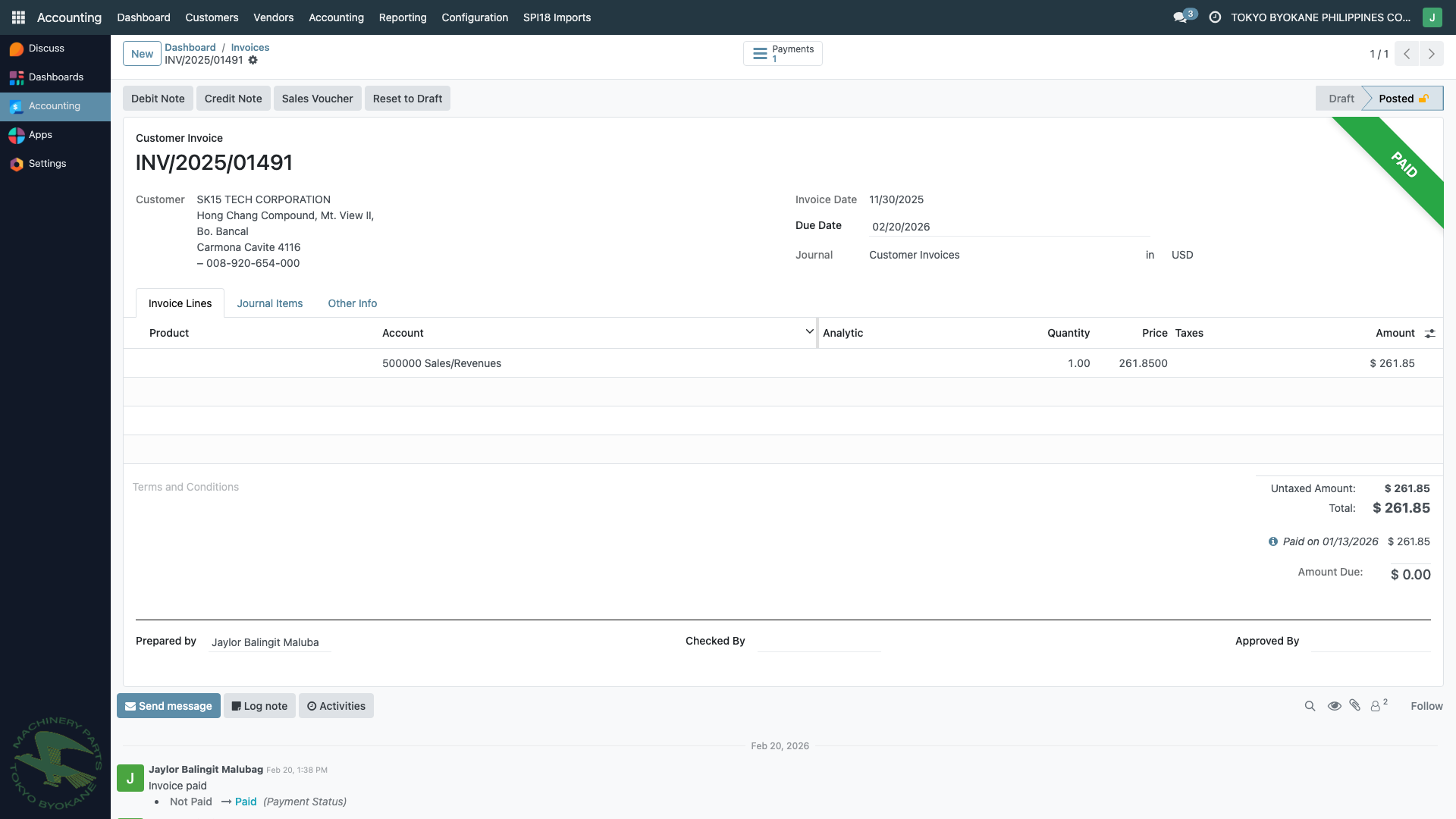Toggle optional columns adjust icon in table
Screen dimensions: 1456x819
tap(1429, 334)
